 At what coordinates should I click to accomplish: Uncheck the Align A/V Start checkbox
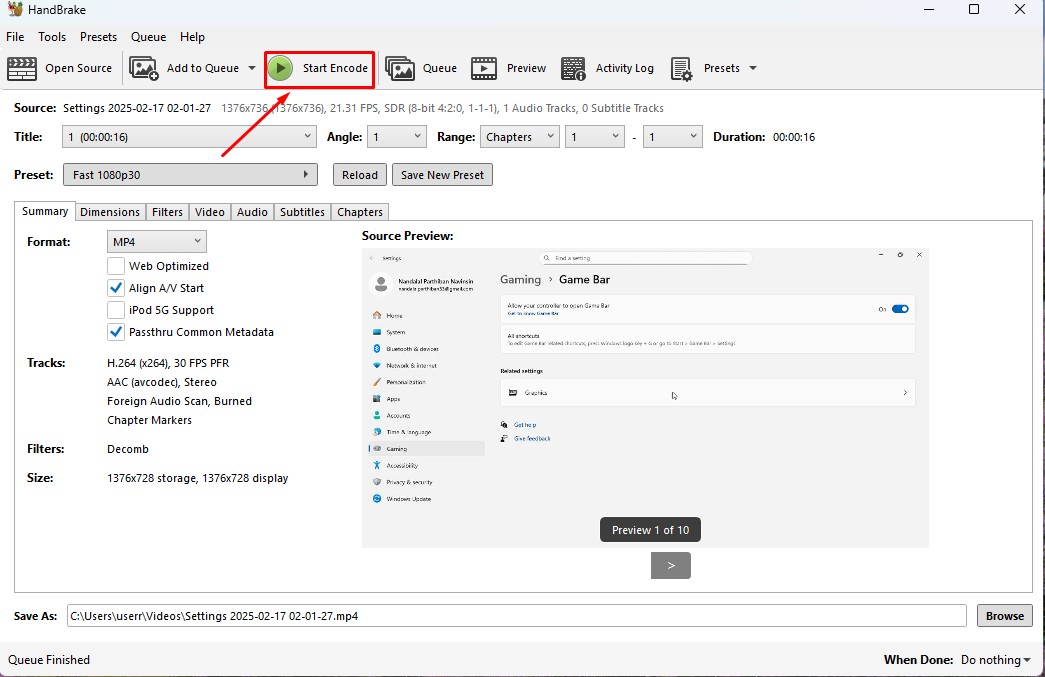pyautogui.click(x=115, y=288)
